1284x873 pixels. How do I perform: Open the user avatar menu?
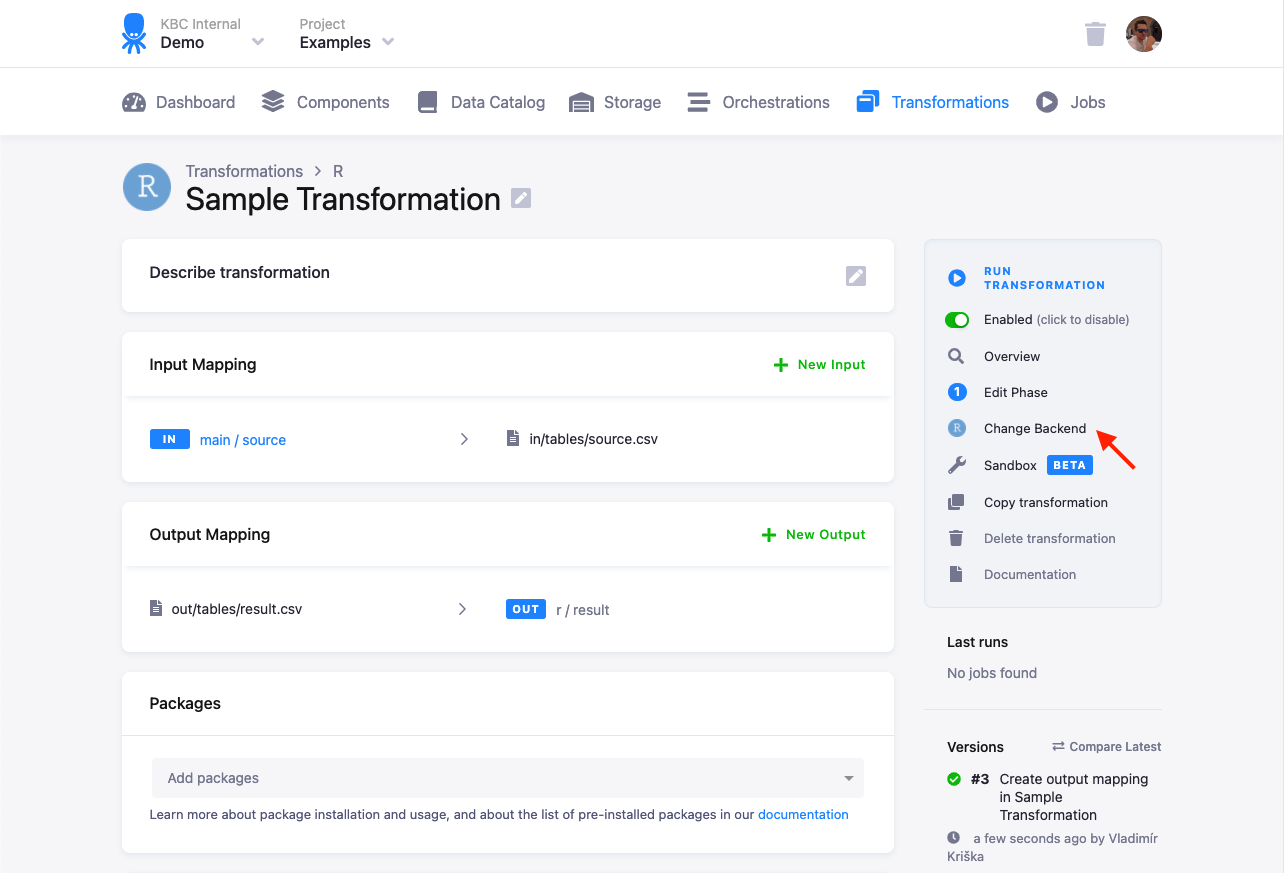(1143, 34)
